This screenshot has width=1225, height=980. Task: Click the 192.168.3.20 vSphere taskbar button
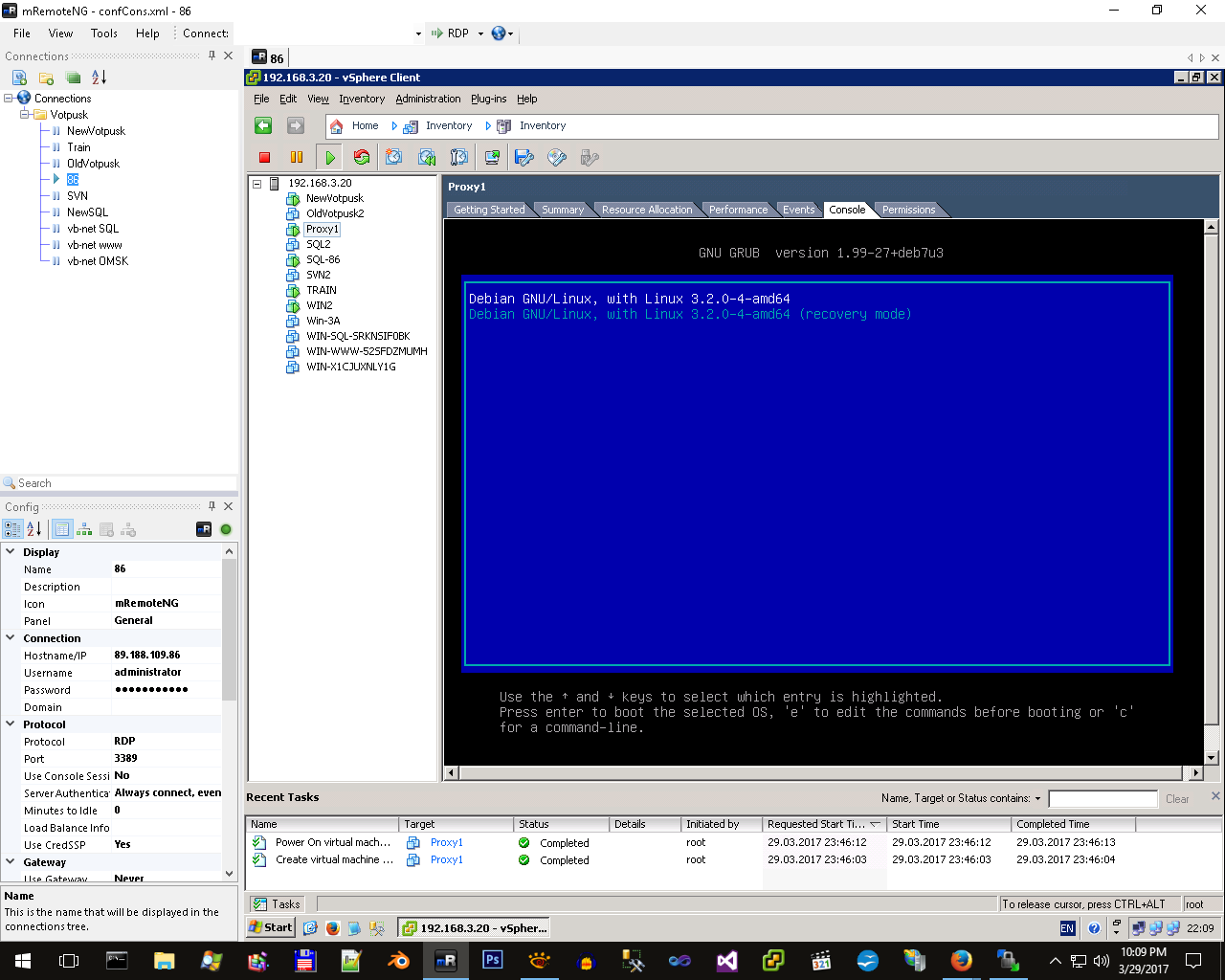click(x=475, y=927)
